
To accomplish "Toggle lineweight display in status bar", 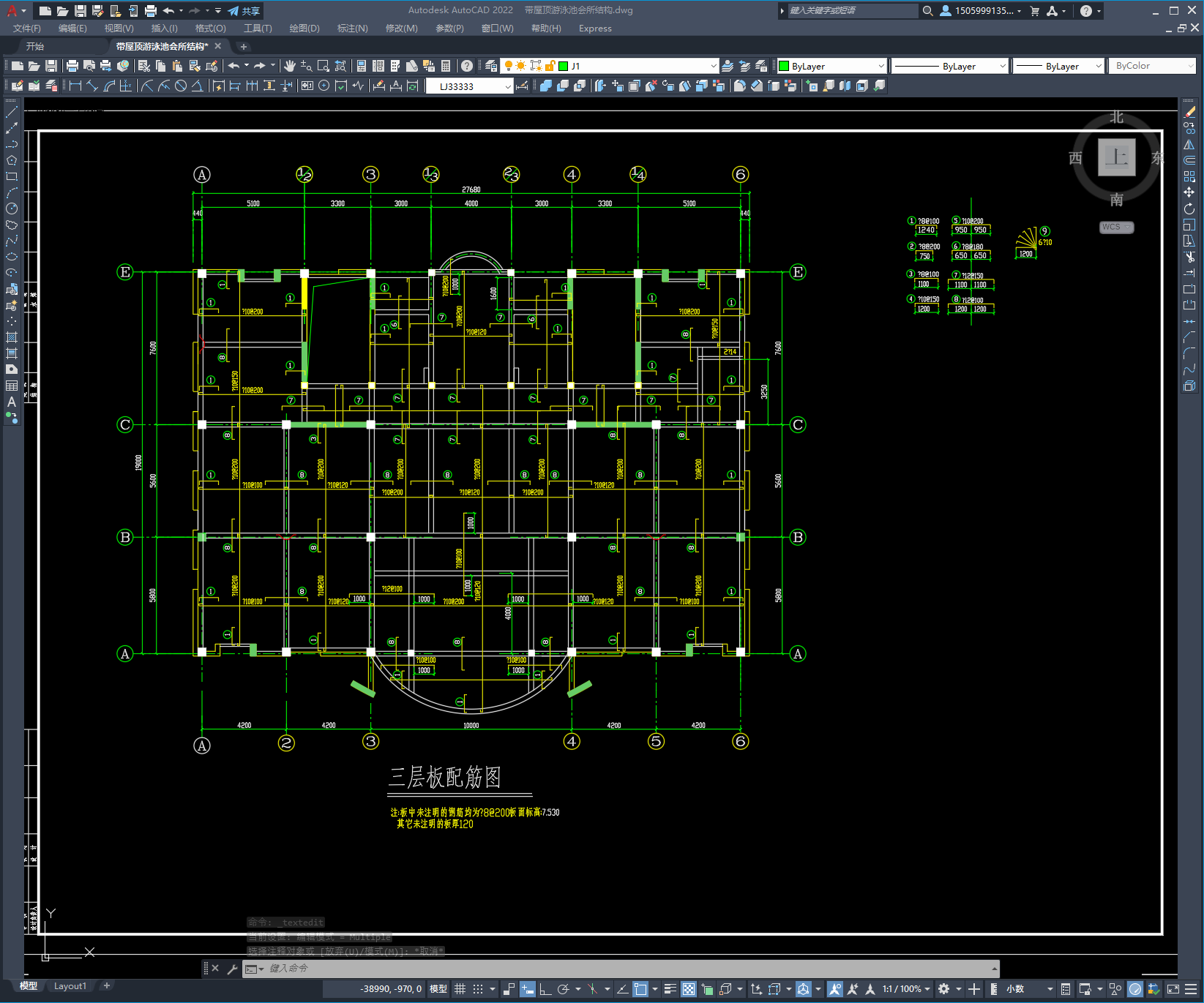I will (x=670, y=989).
